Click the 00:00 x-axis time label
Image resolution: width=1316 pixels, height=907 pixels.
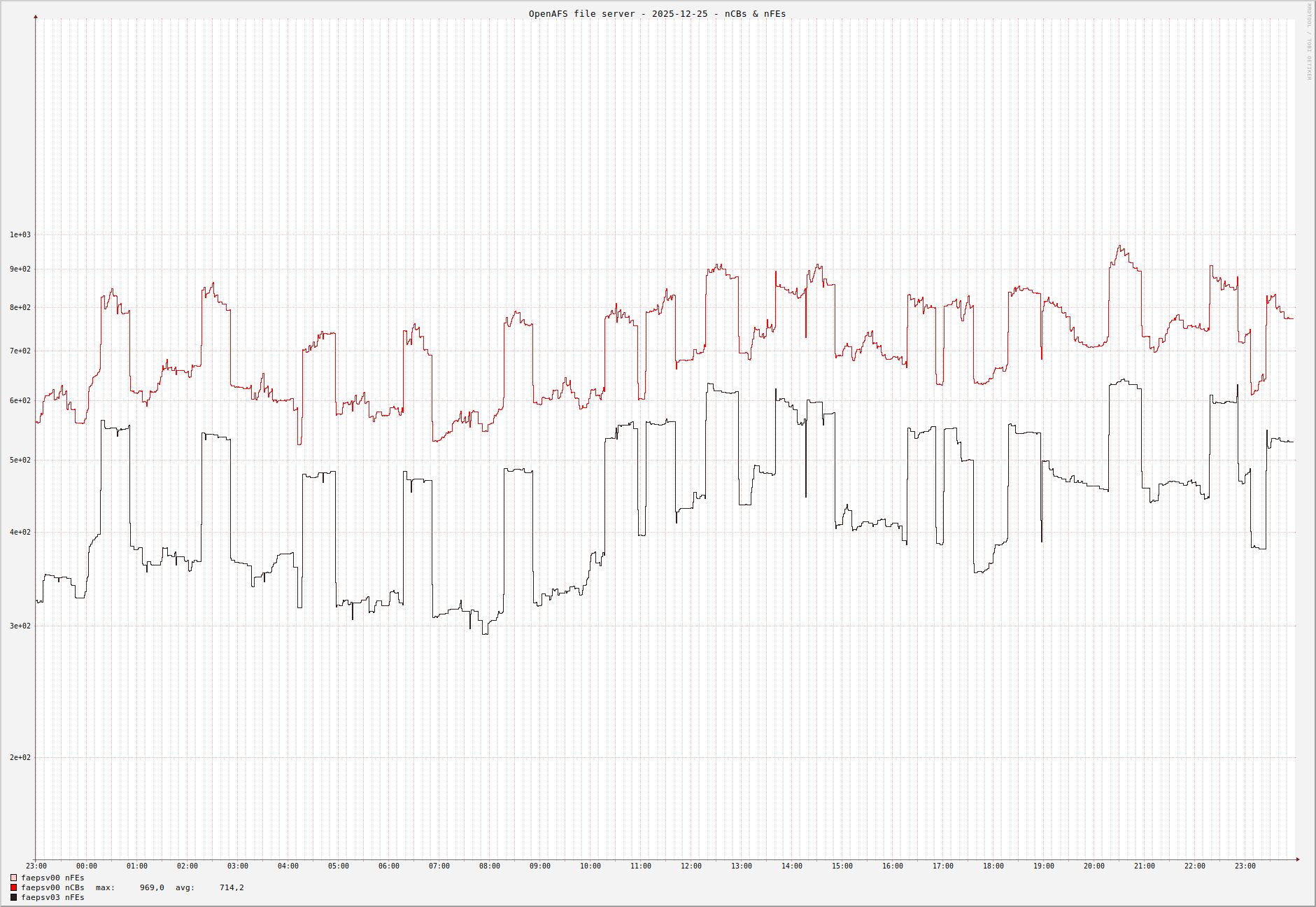[86, 866]
